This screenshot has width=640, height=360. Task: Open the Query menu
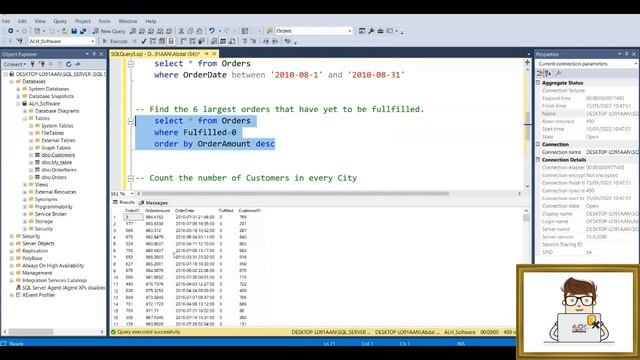click(x=60, y=21)
